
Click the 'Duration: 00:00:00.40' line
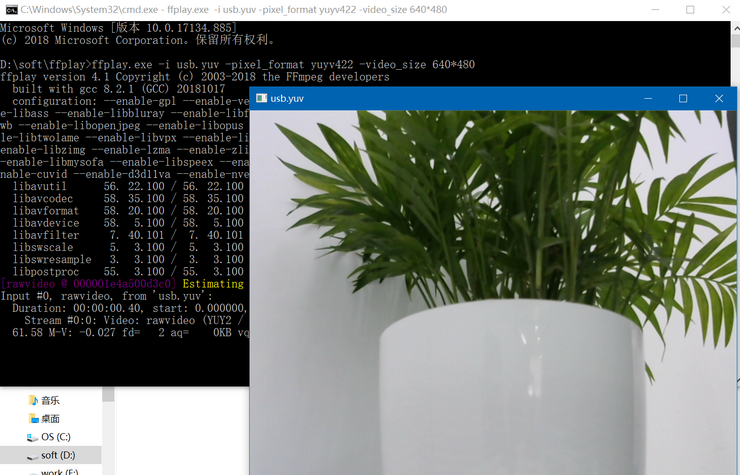point(130,309)
